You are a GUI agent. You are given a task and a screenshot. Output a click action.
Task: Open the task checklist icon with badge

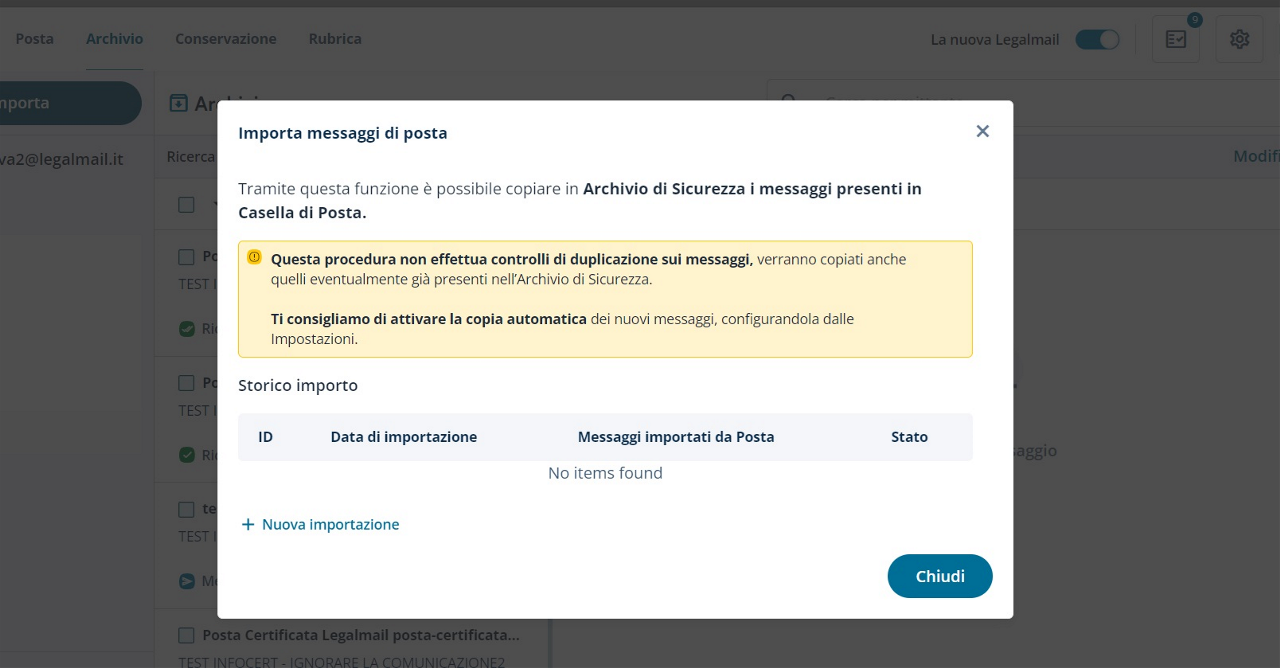click(1175, 39)
